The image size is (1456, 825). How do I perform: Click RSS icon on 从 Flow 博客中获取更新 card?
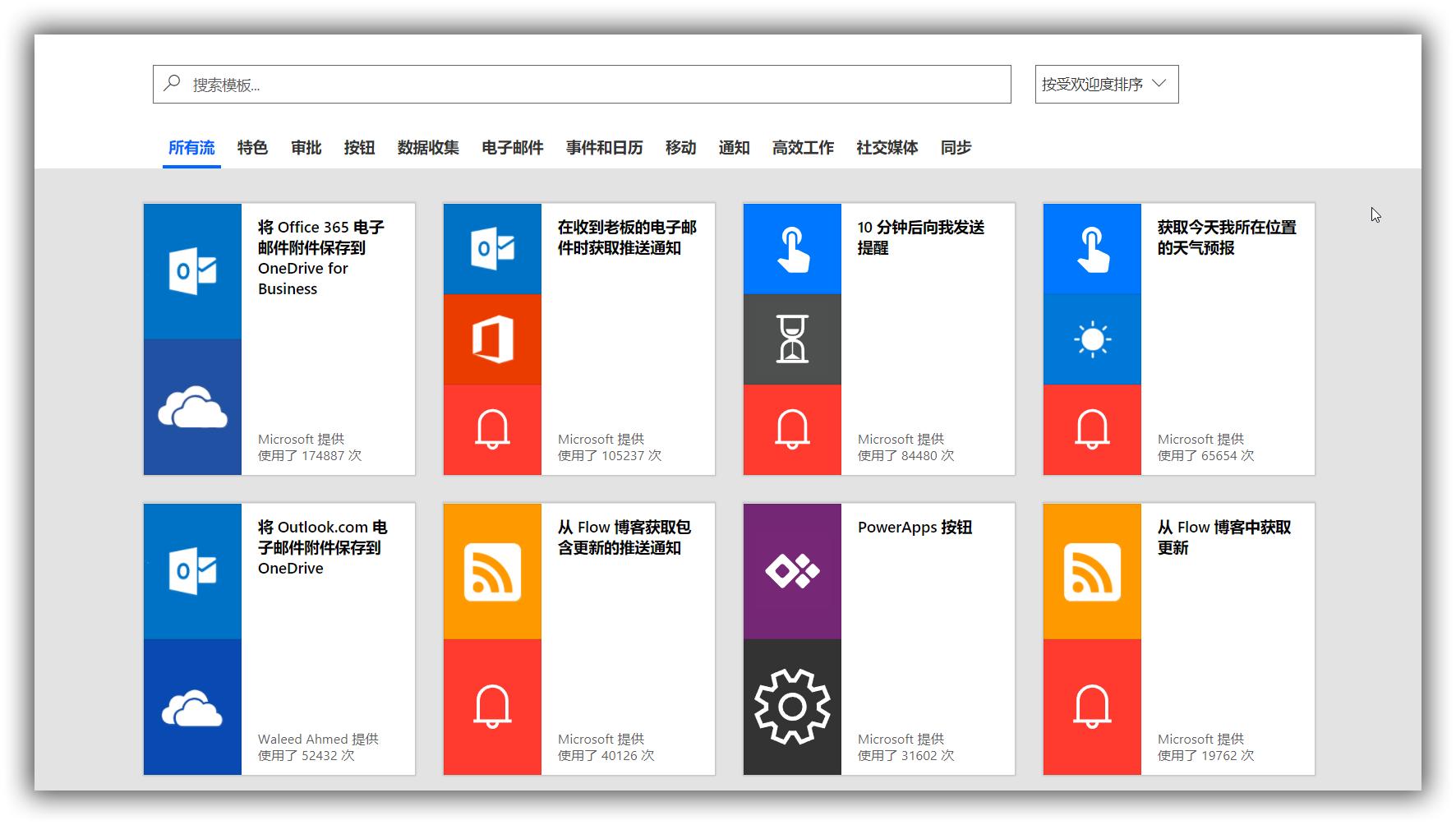coord(1092,572)
